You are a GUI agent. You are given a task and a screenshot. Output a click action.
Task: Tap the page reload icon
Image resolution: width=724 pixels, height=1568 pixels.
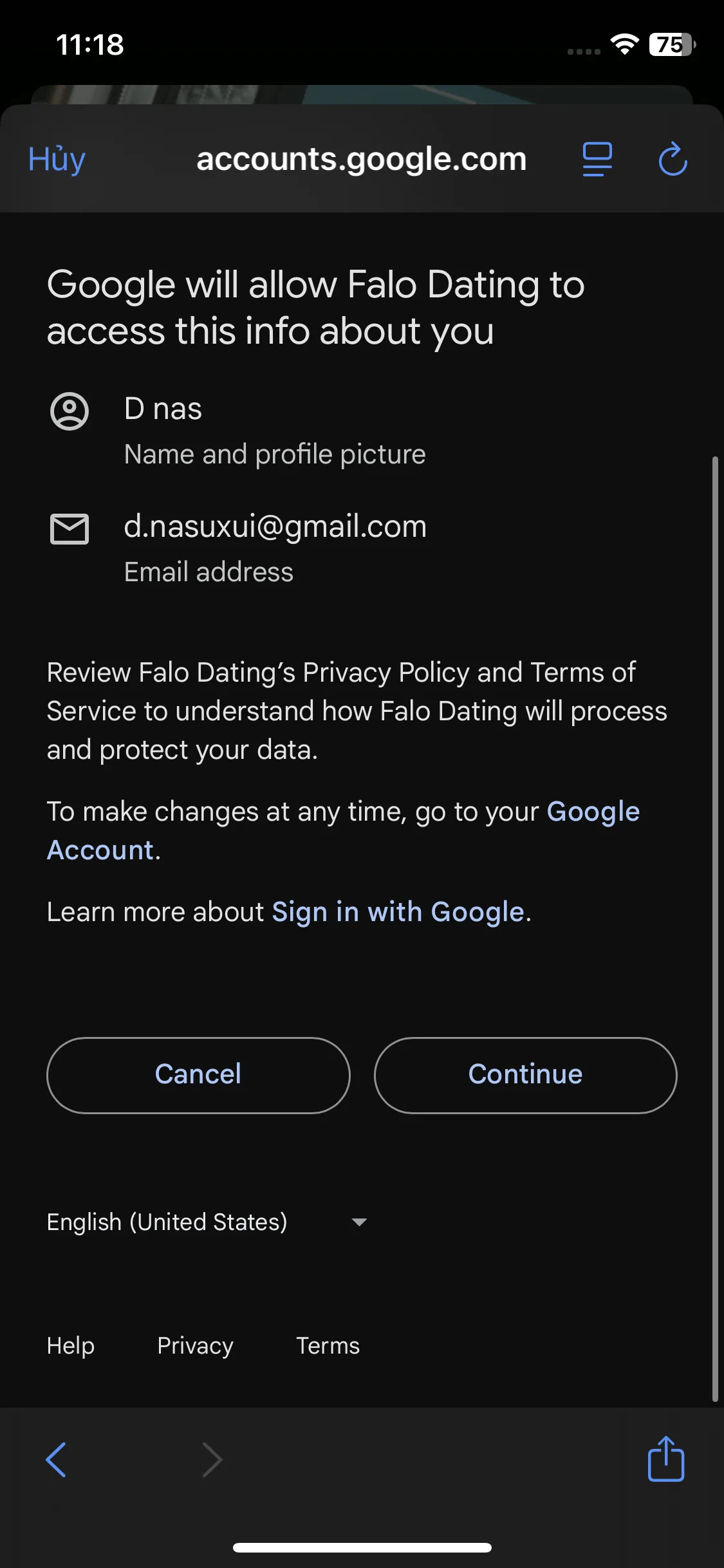click(673, 159)
